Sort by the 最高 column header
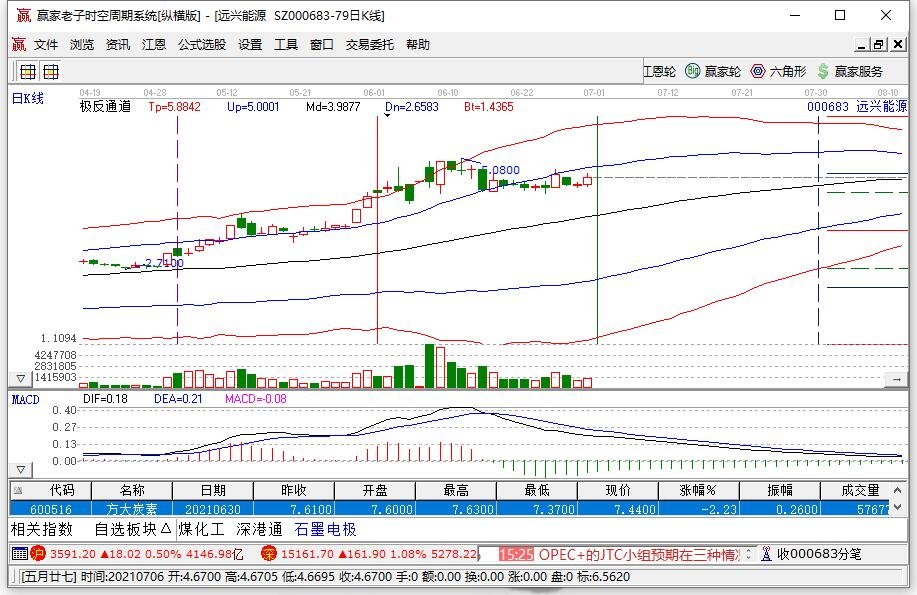Image resolution: width=917 pixels, height=595 pixels. [456, 490]
